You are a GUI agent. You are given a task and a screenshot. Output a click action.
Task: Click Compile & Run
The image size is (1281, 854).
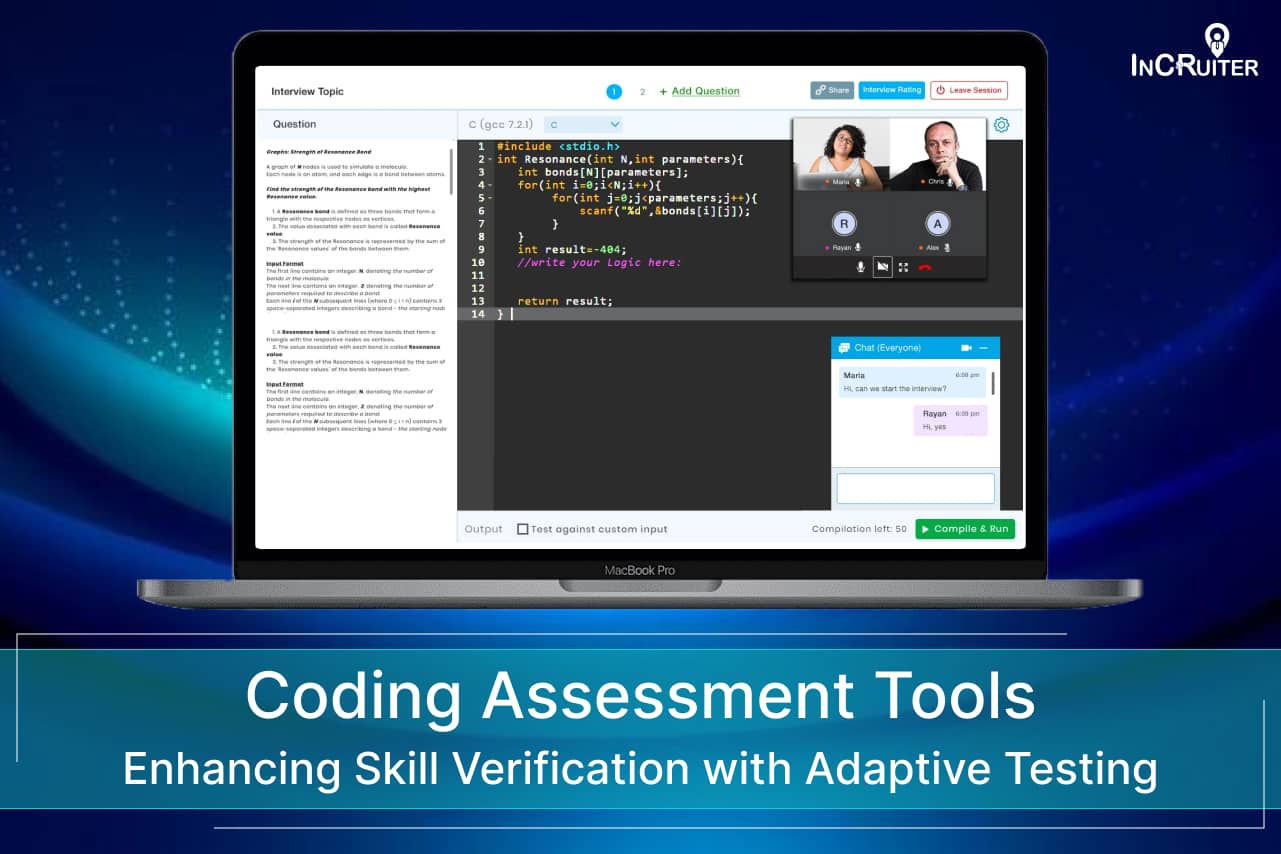click(965, 529)
